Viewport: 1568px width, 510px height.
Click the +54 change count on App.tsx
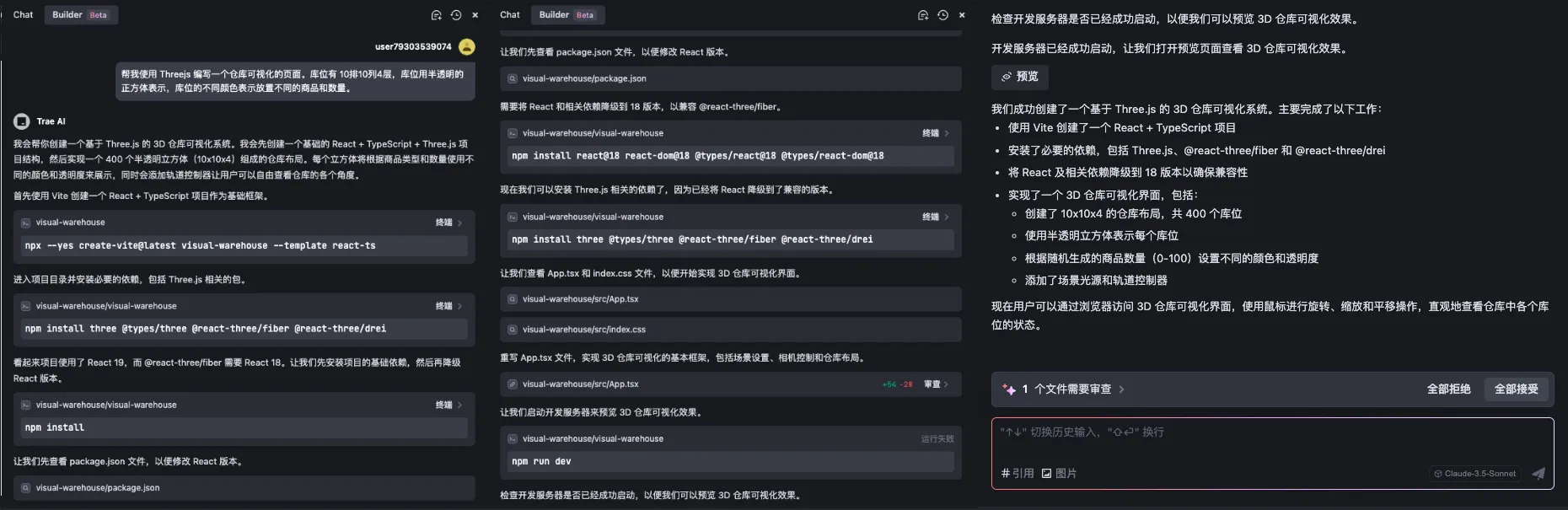point(889,384)
